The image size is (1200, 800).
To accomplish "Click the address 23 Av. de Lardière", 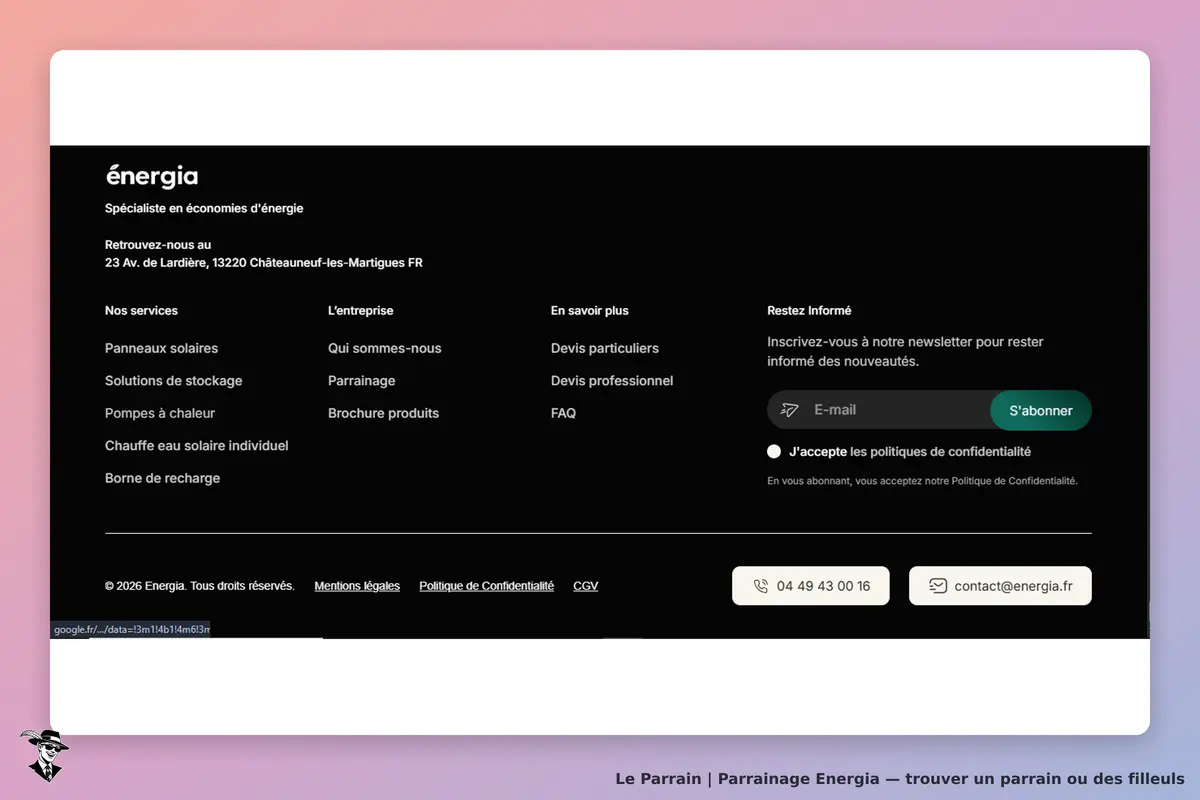I will [x=264, y=263].
